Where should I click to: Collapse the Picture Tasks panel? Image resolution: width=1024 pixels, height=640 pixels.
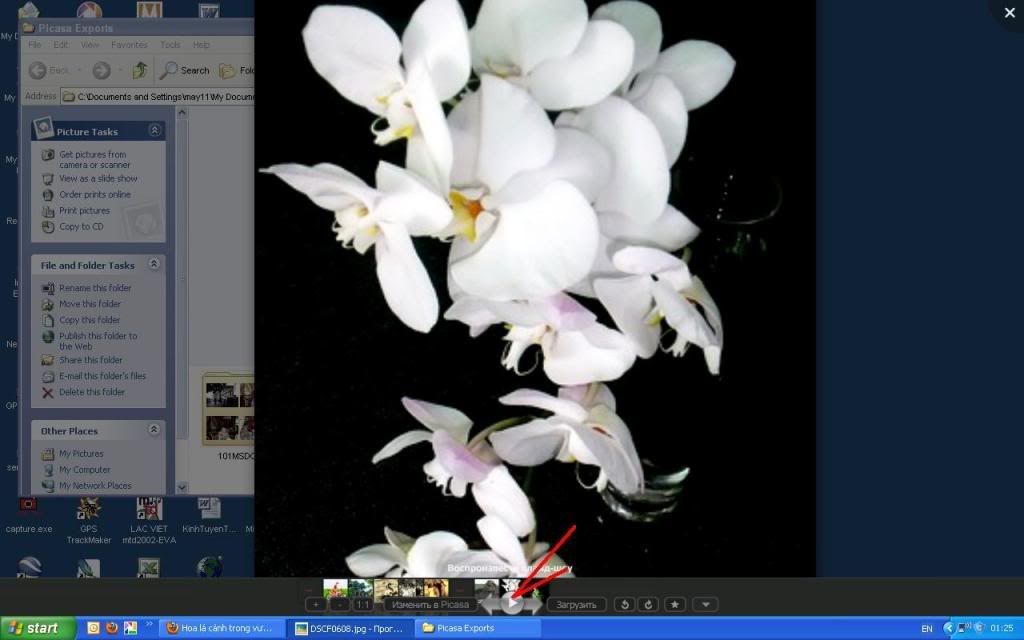[x=154, y=131]
